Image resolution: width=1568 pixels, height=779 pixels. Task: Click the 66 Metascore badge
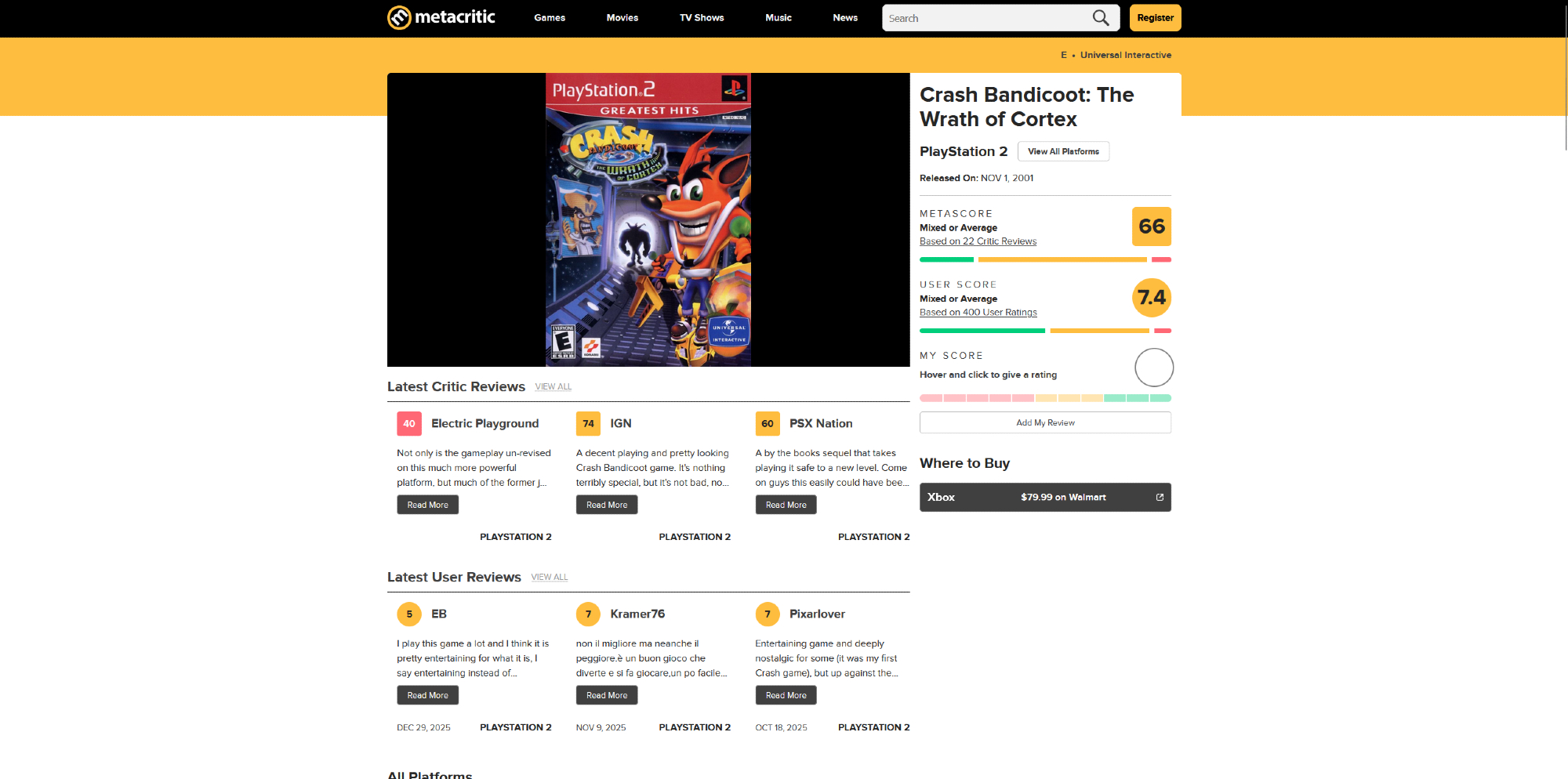(x=1151, y=226)
